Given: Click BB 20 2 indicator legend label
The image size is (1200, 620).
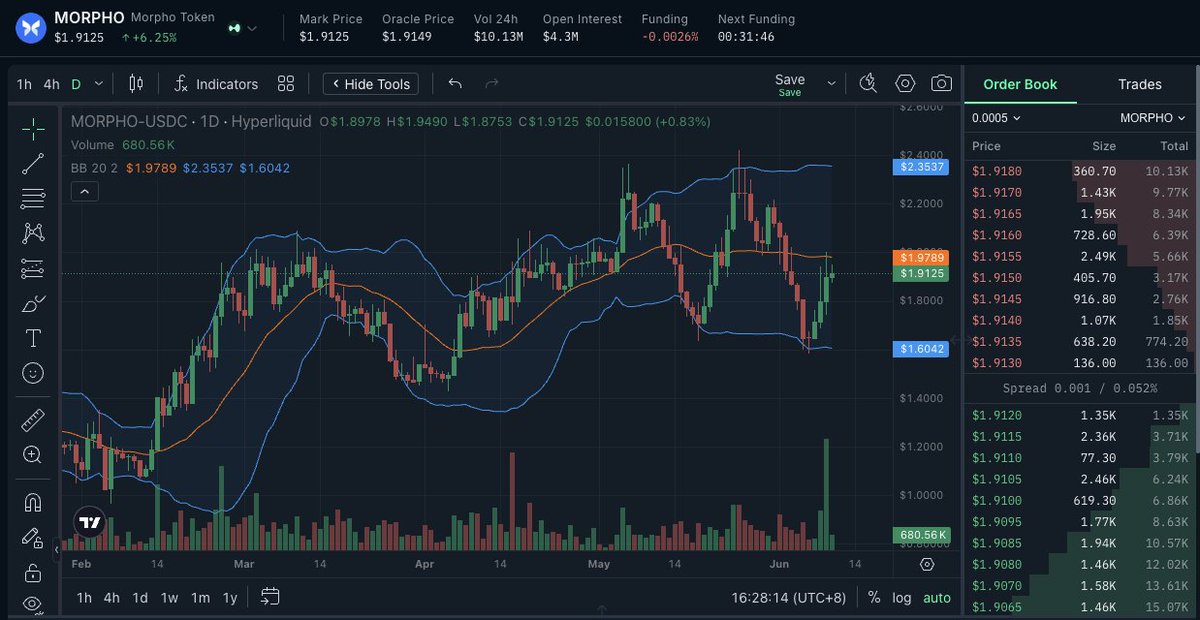Looking at the screenshot, I should point(94,168).
